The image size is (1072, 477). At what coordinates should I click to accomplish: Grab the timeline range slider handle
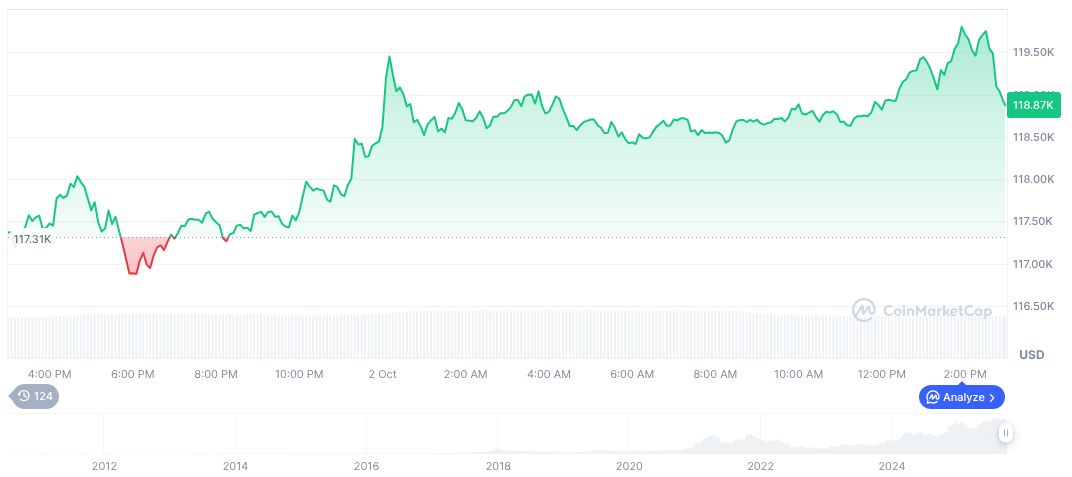tap(1005, 433)
